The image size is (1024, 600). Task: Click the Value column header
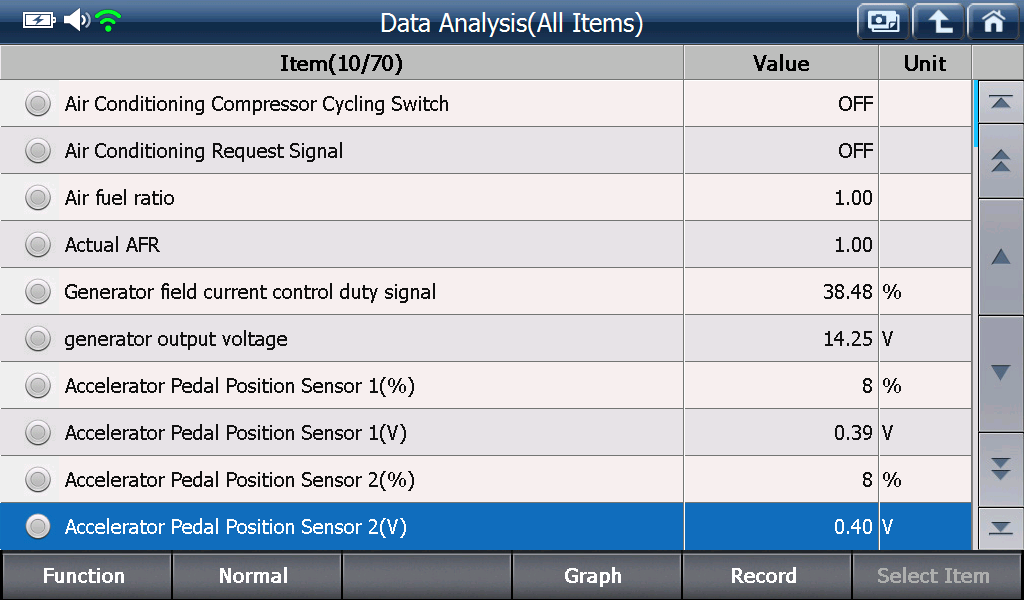point(781,63)
